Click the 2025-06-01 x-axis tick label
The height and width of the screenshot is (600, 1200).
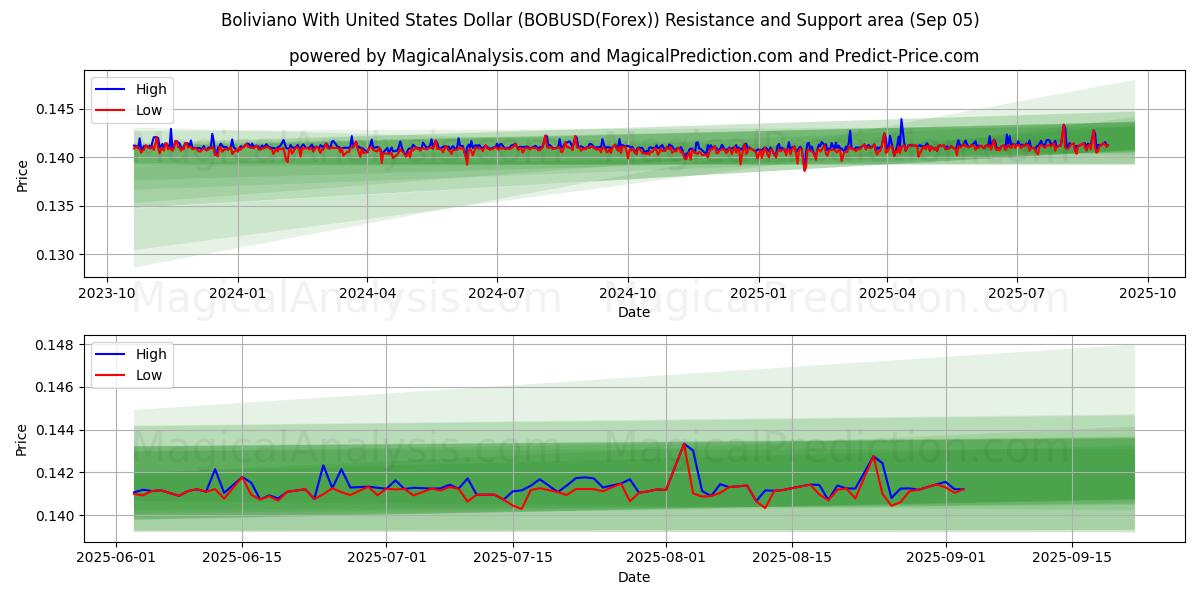tap(116, 558)
